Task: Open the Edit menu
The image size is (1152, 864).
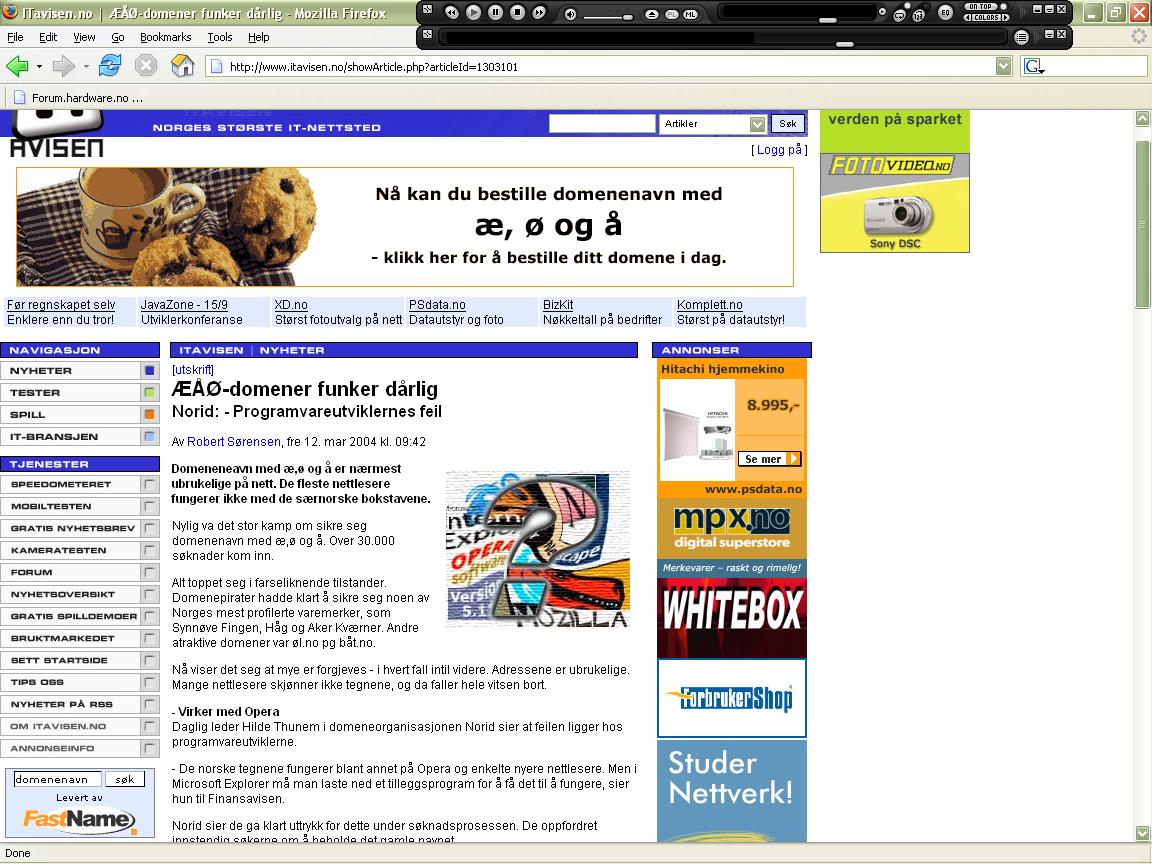Action: 48,37
